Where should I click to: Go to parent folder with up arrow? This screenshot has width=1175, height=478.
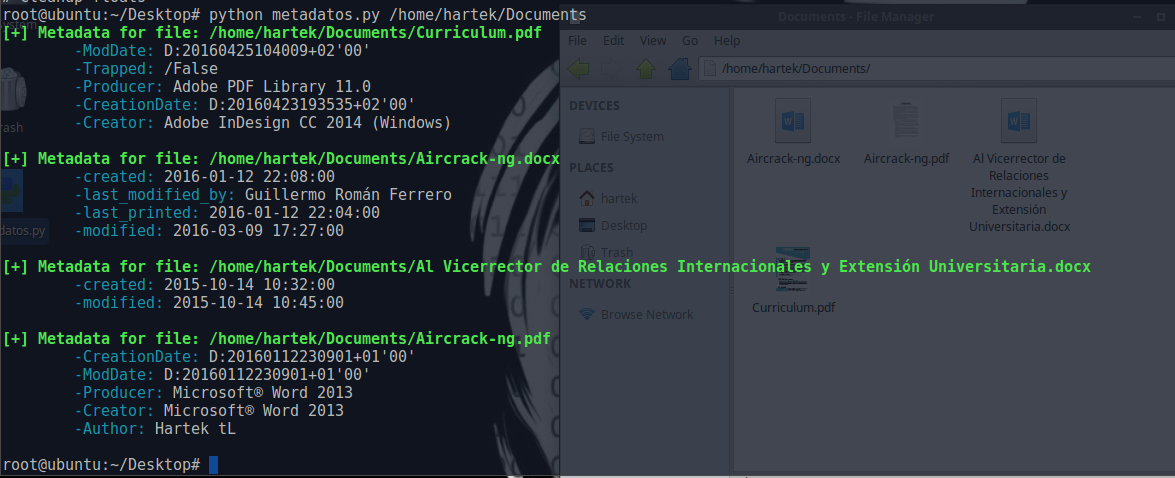(646, 69)
